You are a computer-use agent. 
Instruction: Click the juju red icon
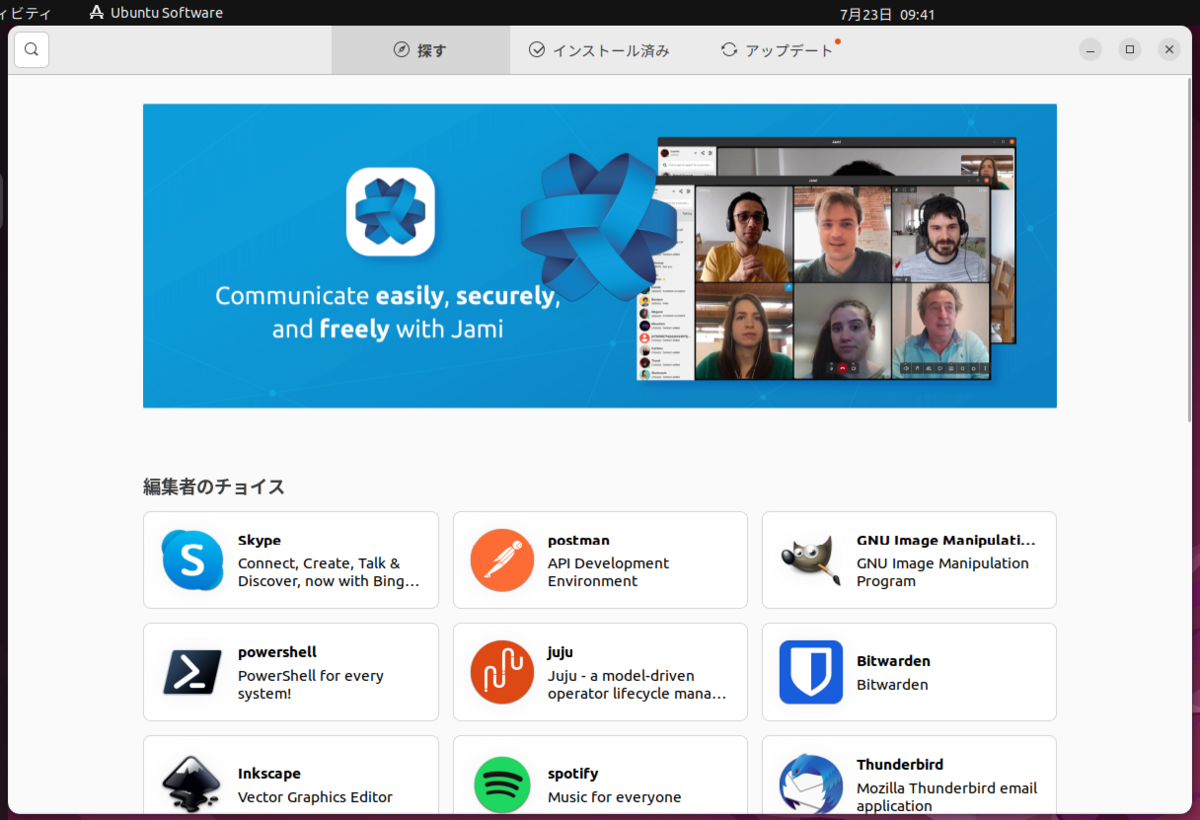[x=502, y=672]
